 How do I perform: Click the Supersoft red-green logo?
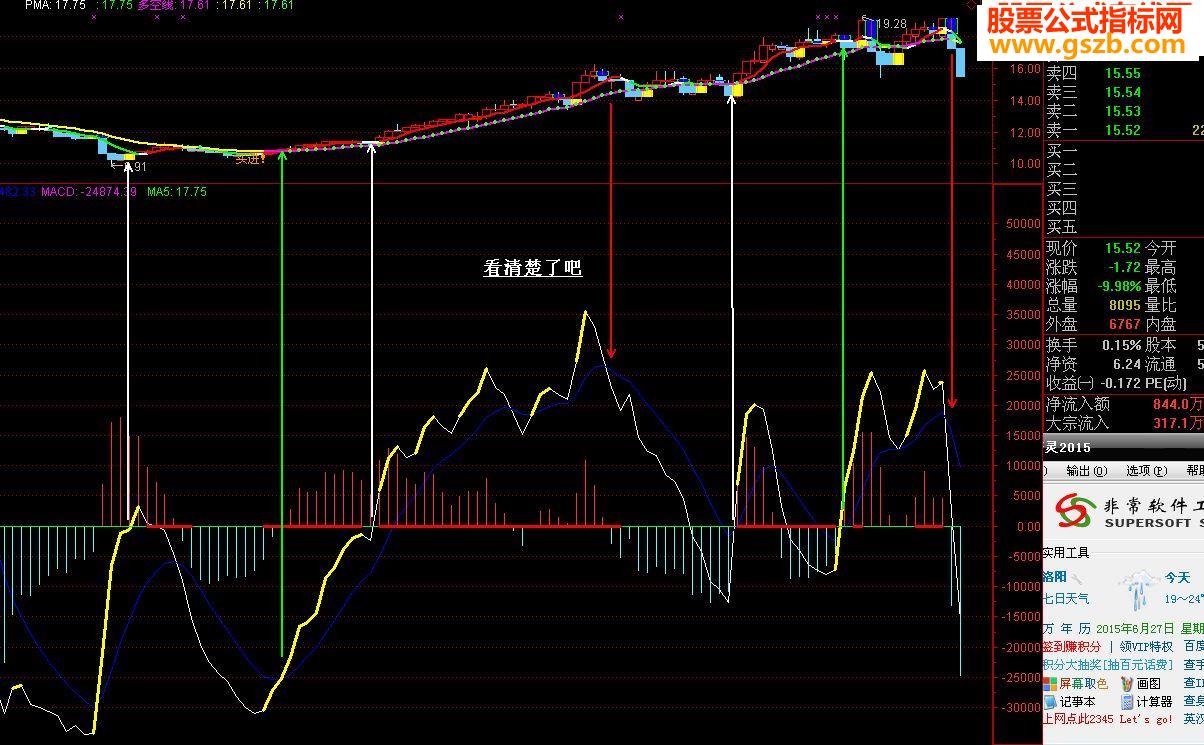coord(1075,511)
